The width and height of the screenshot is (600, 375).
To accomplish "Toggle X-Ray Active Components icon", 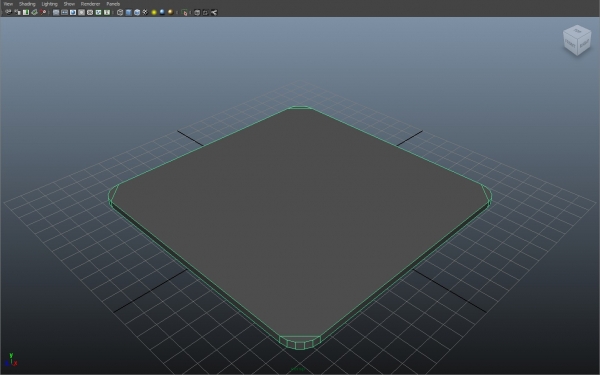I will 205,12.
